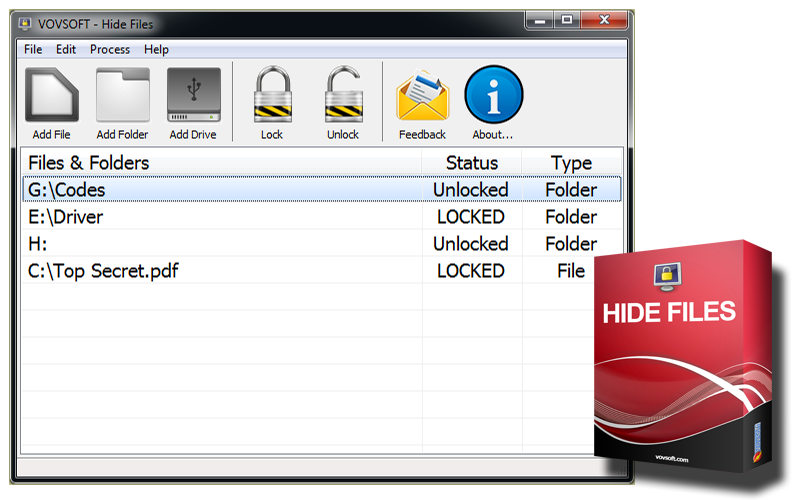This screenshot has height=500, width=792.
Task: Sort by Type column header
Action: click(x=571, y=163)
